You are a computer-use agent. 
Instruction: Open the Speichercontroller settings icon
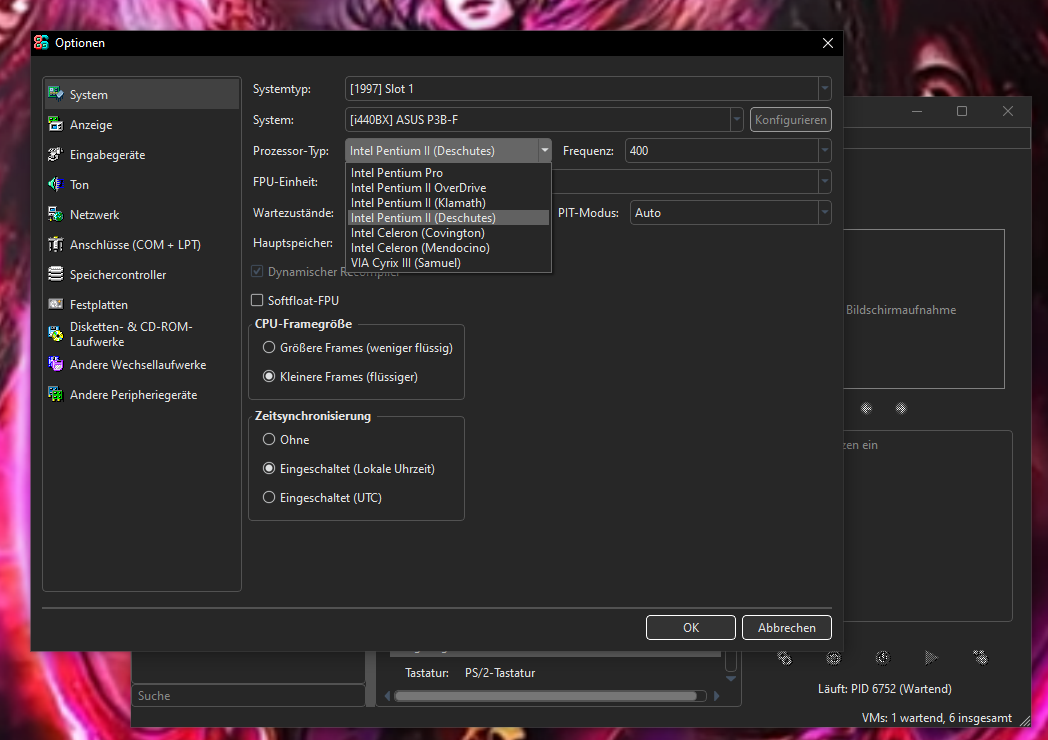pos(57,274)
